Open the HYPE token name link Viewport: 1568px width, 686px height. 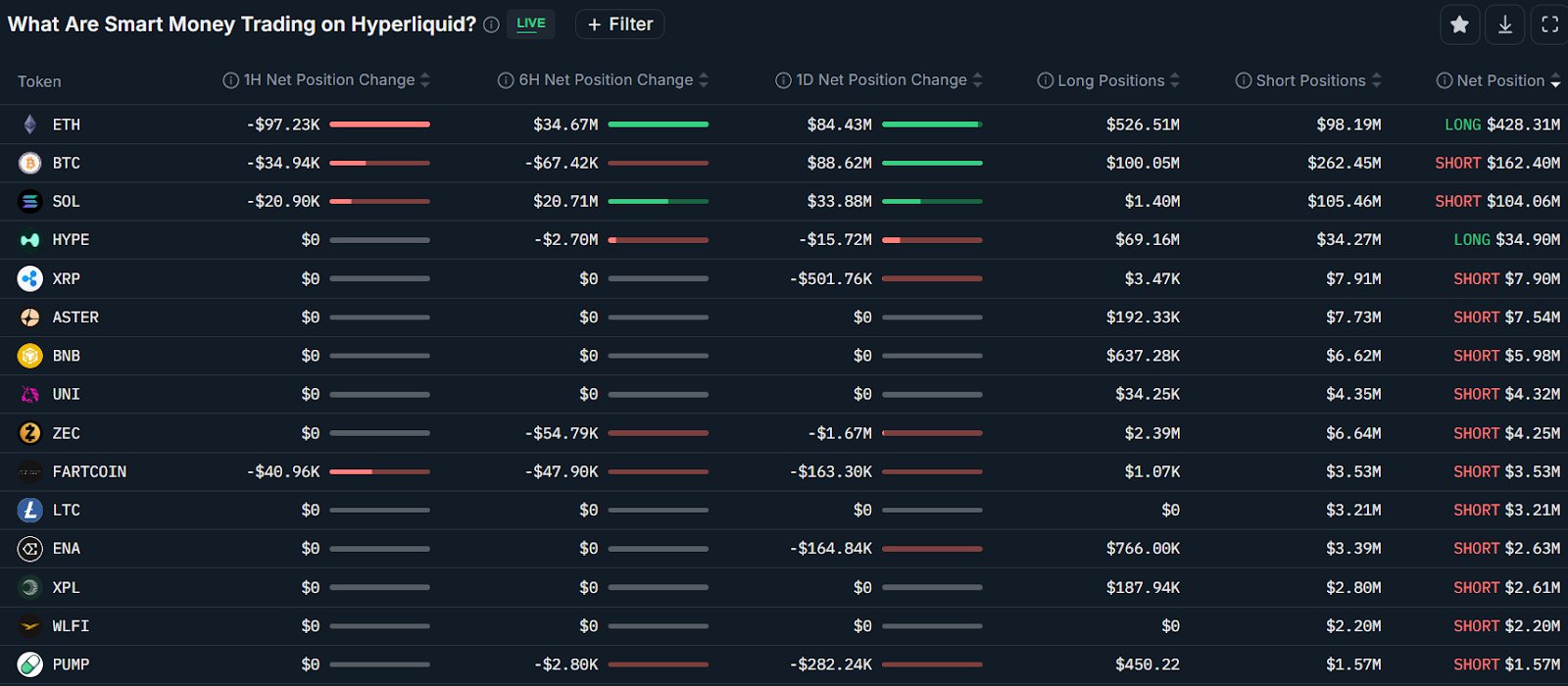(x=71, y=240)
